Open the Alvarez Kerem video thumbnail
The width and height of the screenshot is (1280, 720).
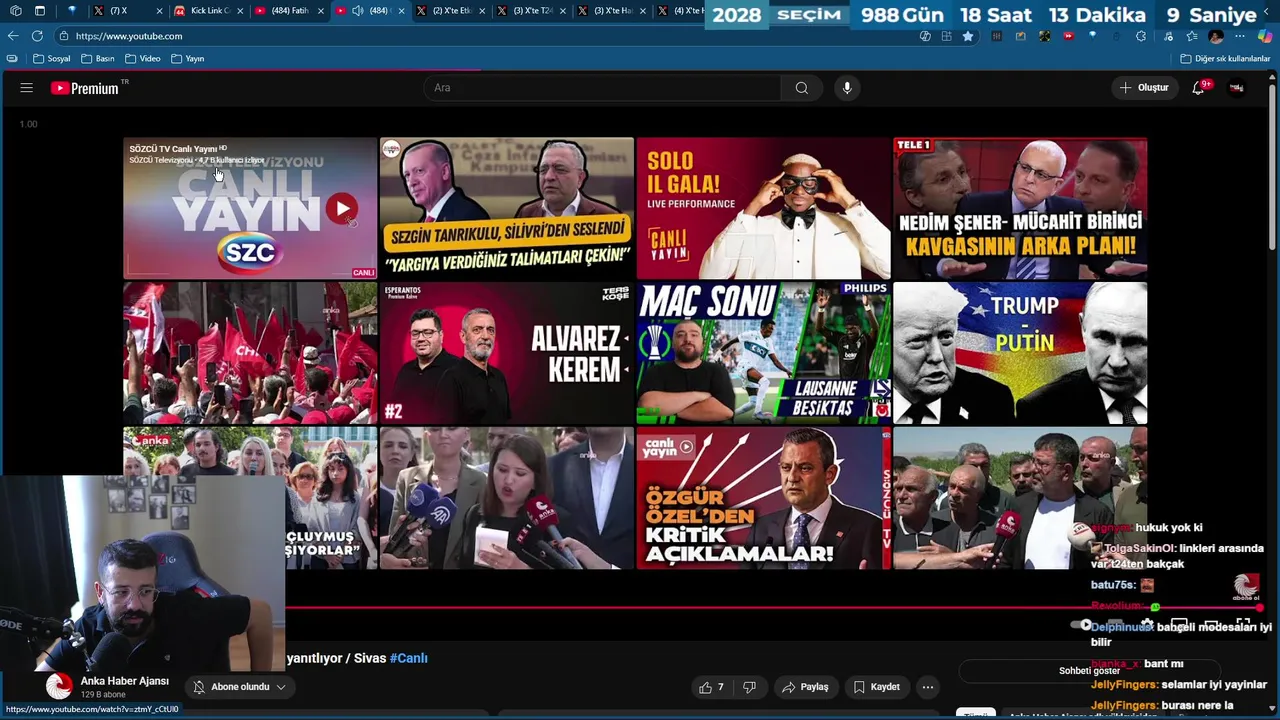(506, 353)
